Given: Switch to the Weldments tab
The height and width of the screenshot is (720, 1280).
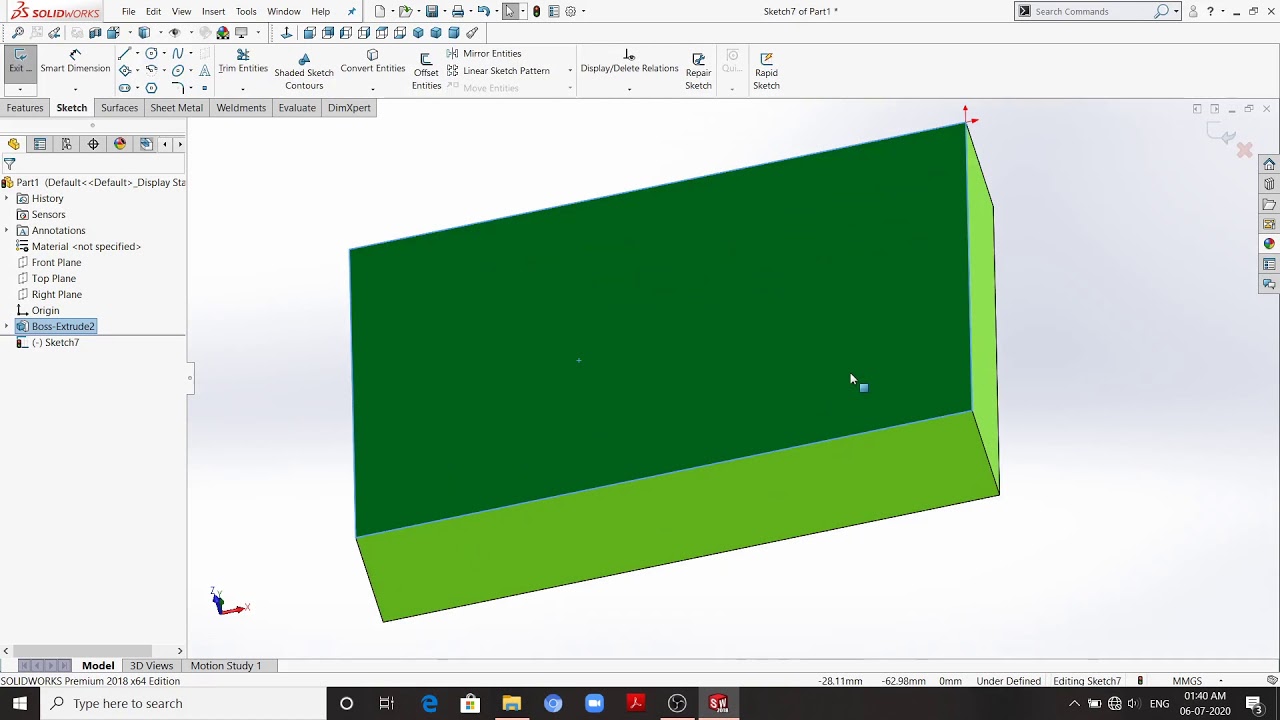Looking at the screenshot, I should pos(241,108).
